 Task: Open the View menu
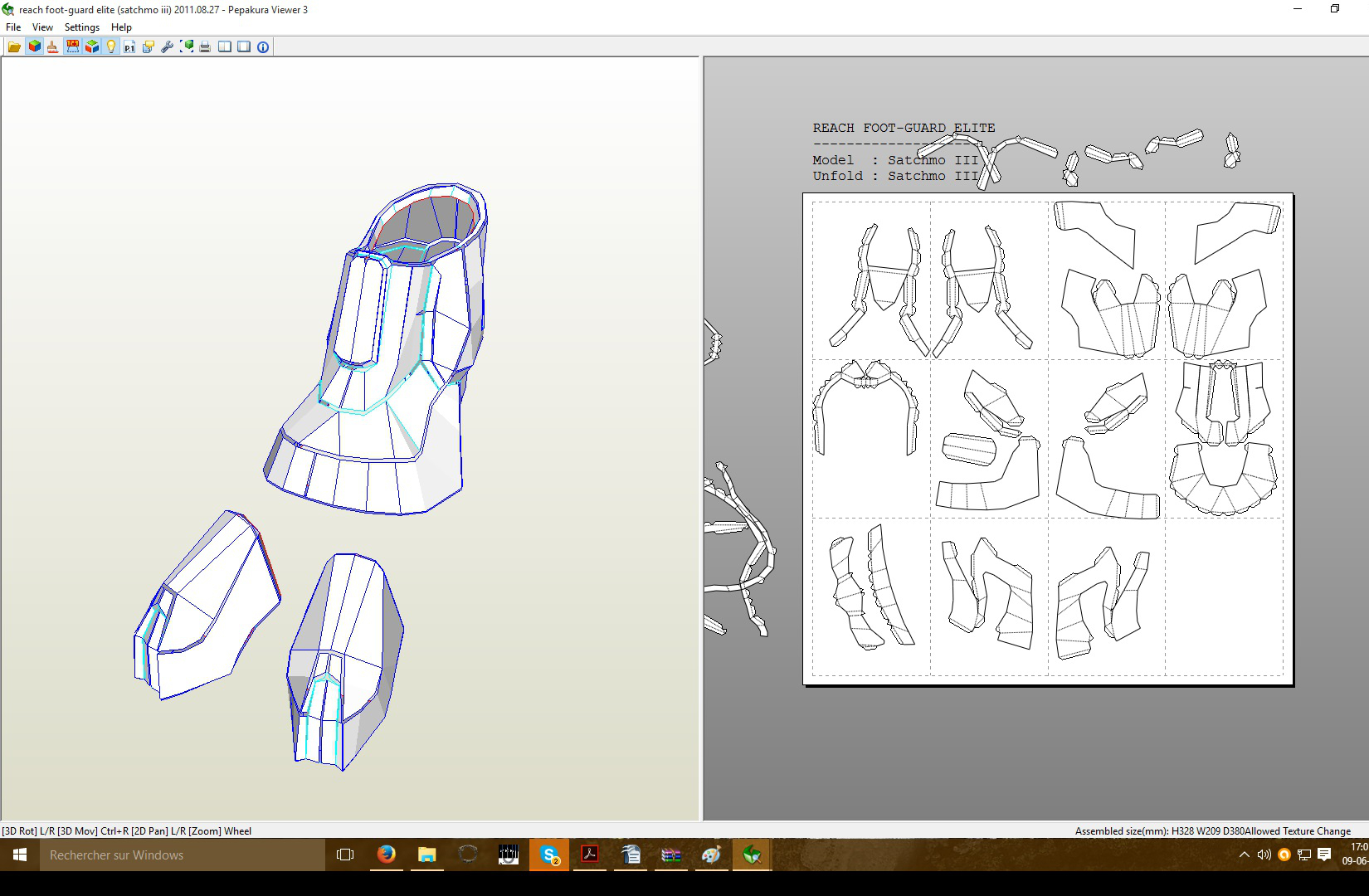42,27
